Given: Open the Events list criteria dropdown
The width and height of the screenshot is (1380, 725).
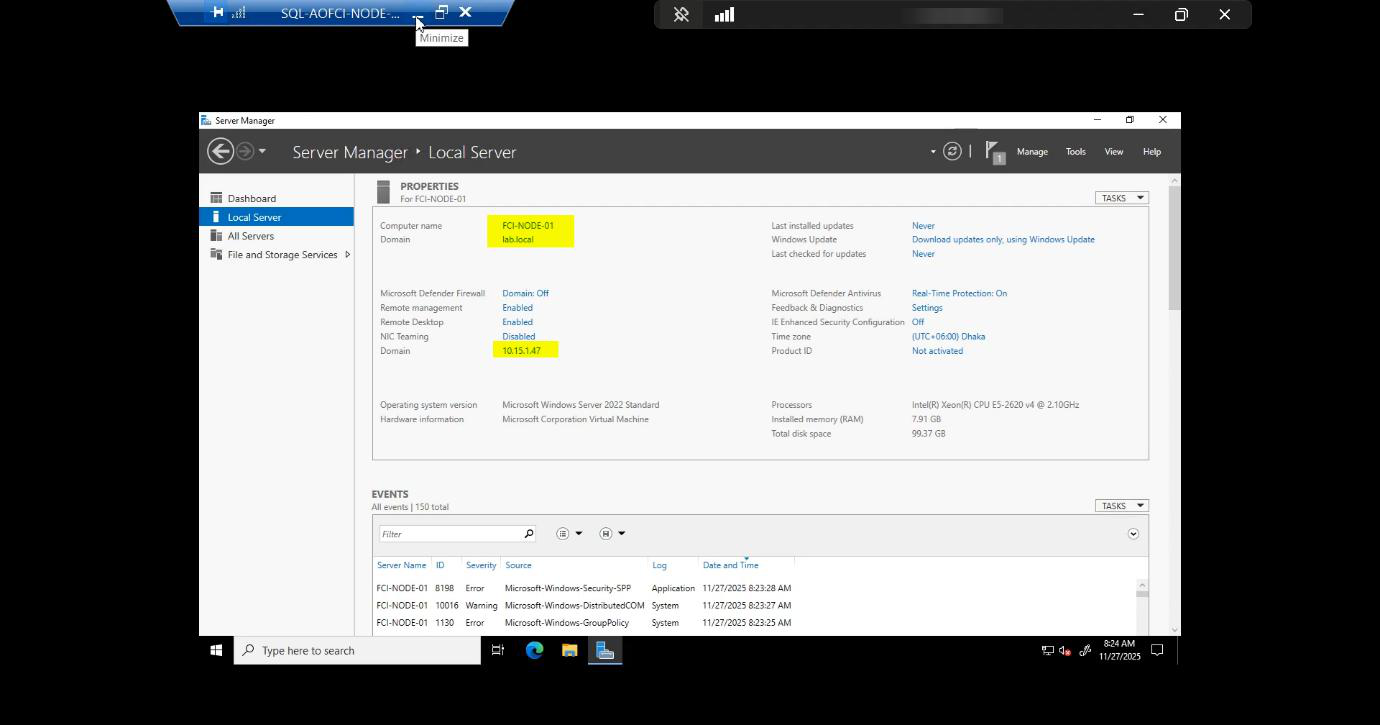Looking at the screenshot, I should [x=568, y=534].
